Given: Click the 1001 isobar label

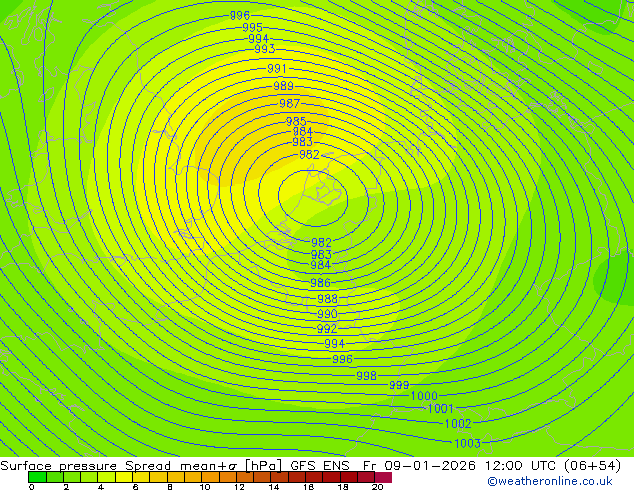Looking at the screenshot, I should (441, 409).
